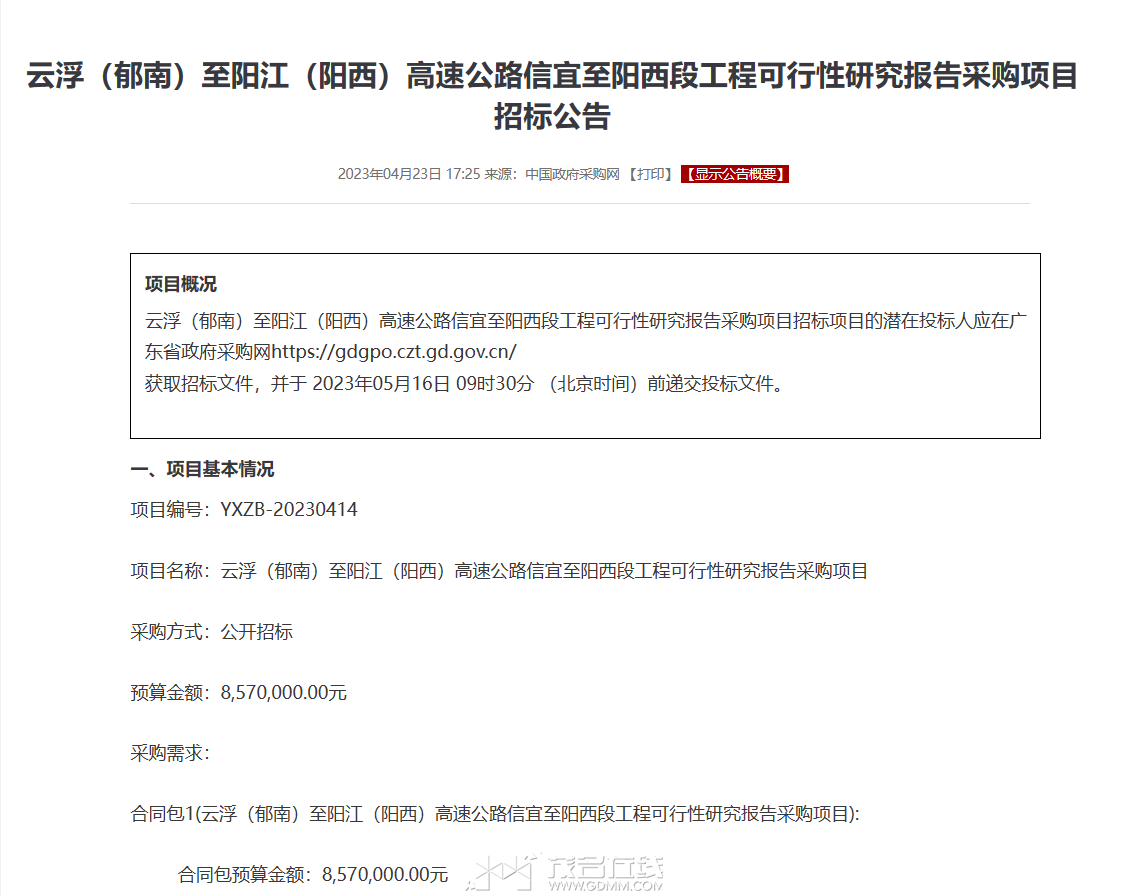Click the gdgpo.czt.gd.gov.cn URL text

[x=394, y=352]
